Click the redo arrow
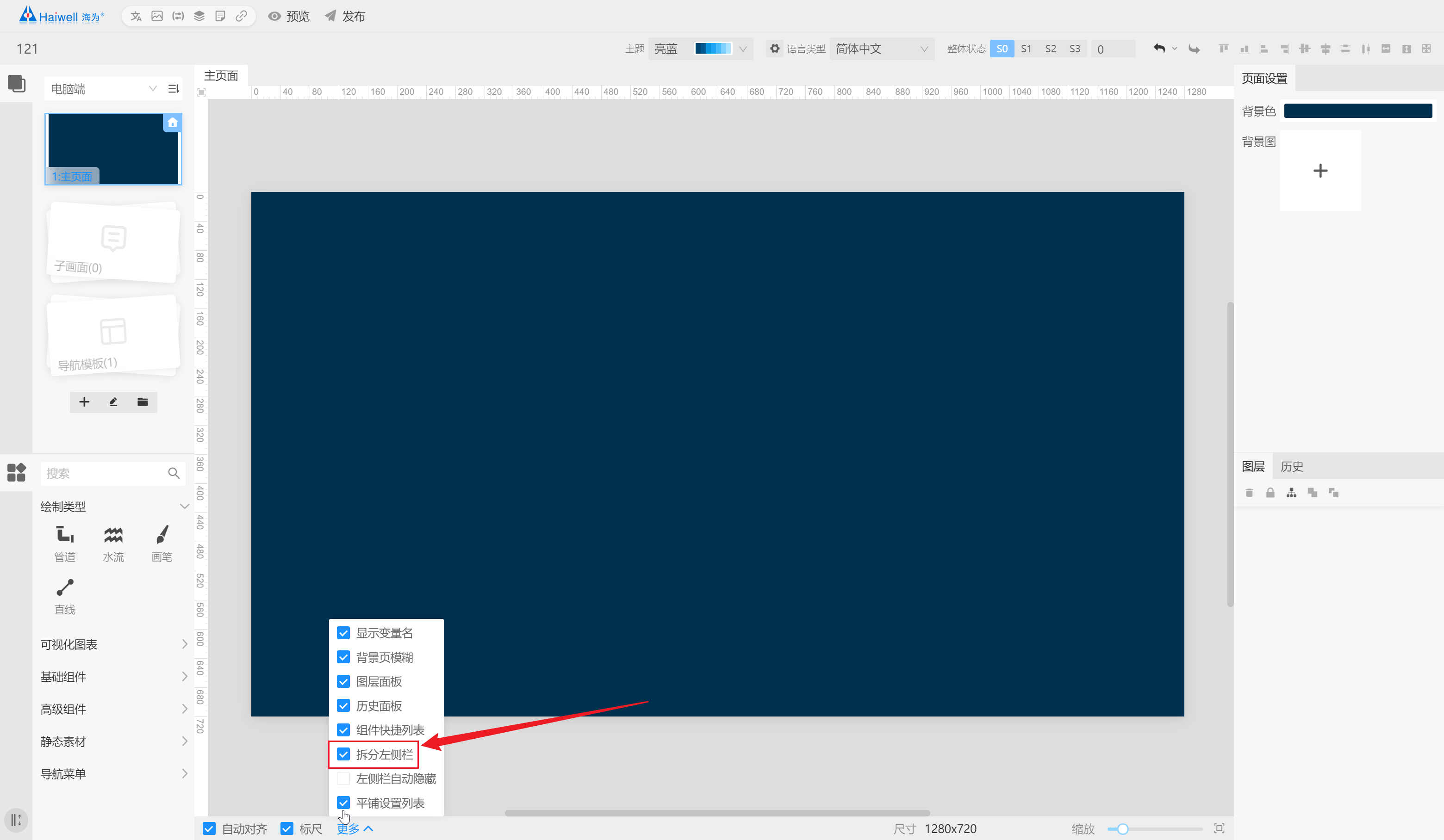 [1194, 49]
